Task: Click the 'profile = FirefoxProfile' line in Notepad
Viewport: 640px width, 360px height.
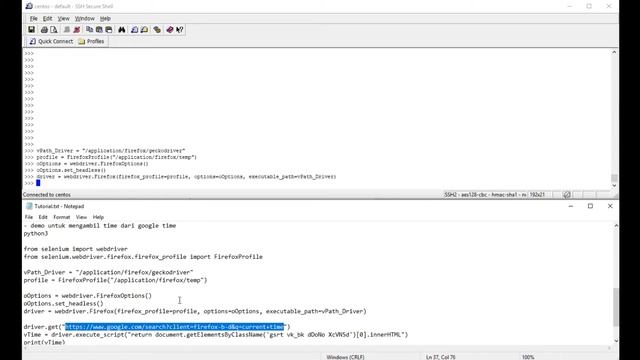Action: (115, 280)
